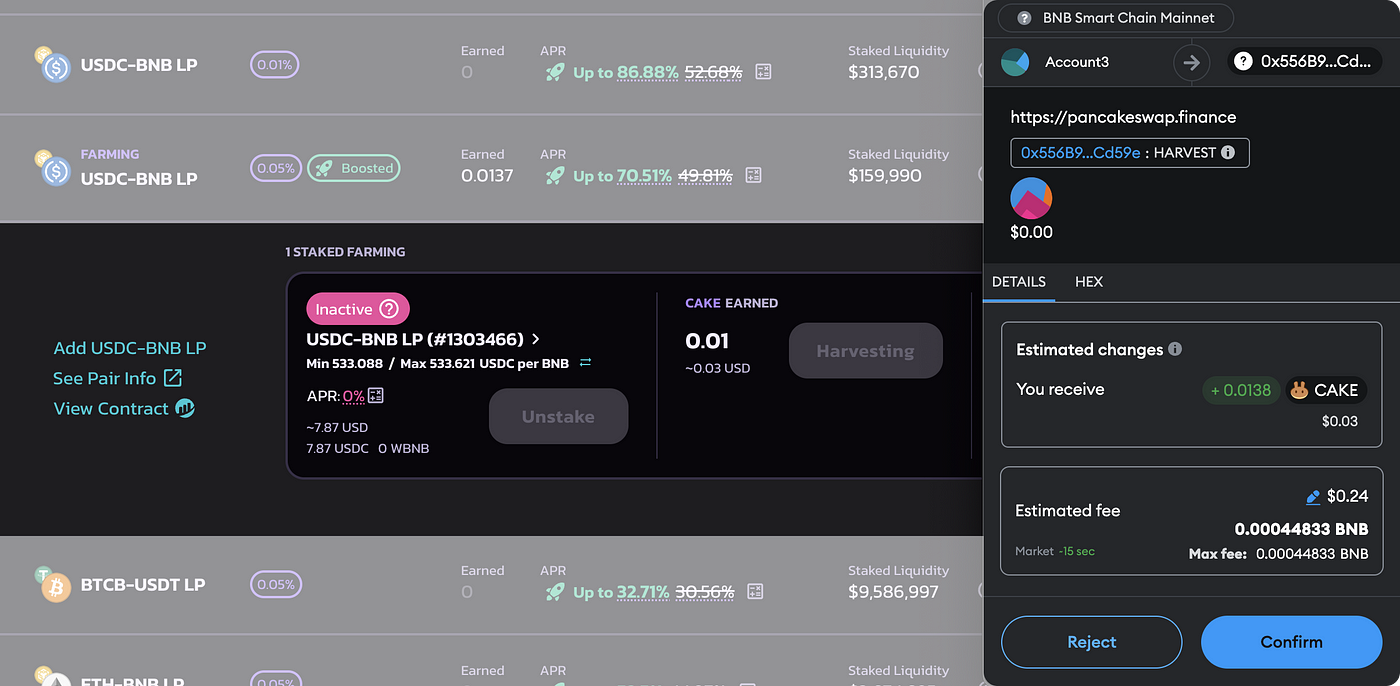The image size is (1400, 686).
Task: Click the Boosted badge
Action: (354, 168)
